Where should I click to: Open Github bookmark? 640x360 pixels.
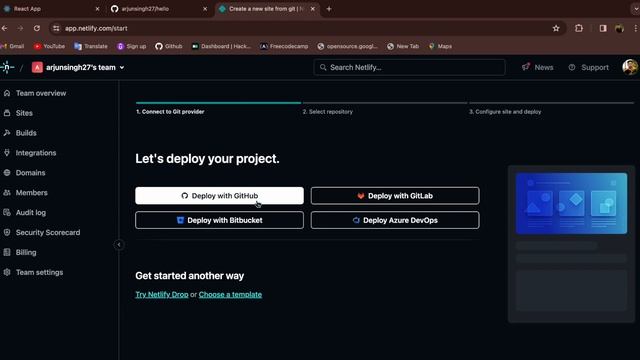pyautogui.click(x=169, y=47)
